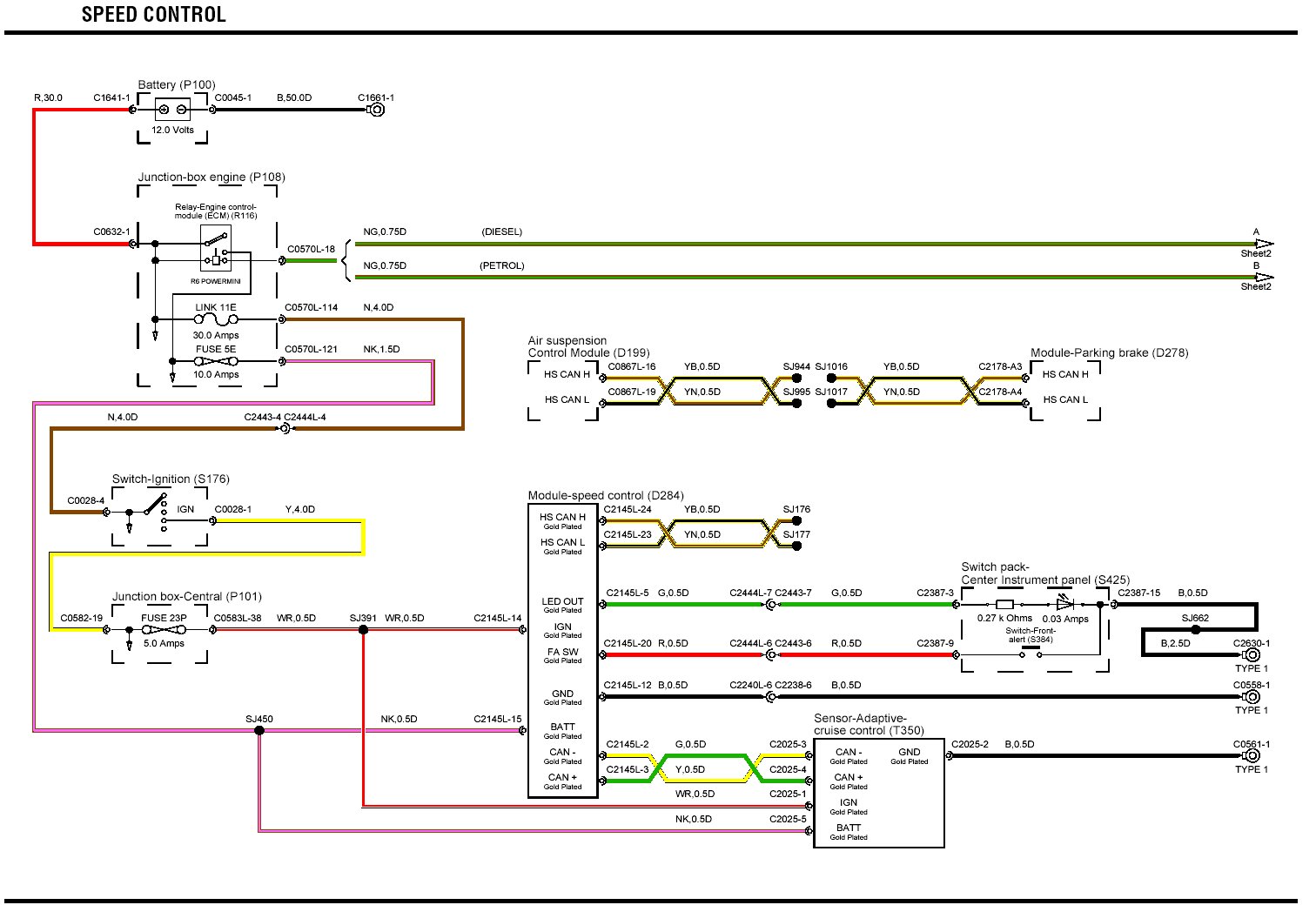Select the FUSE 23P 5.0 Amps symbol

(164, 630)
